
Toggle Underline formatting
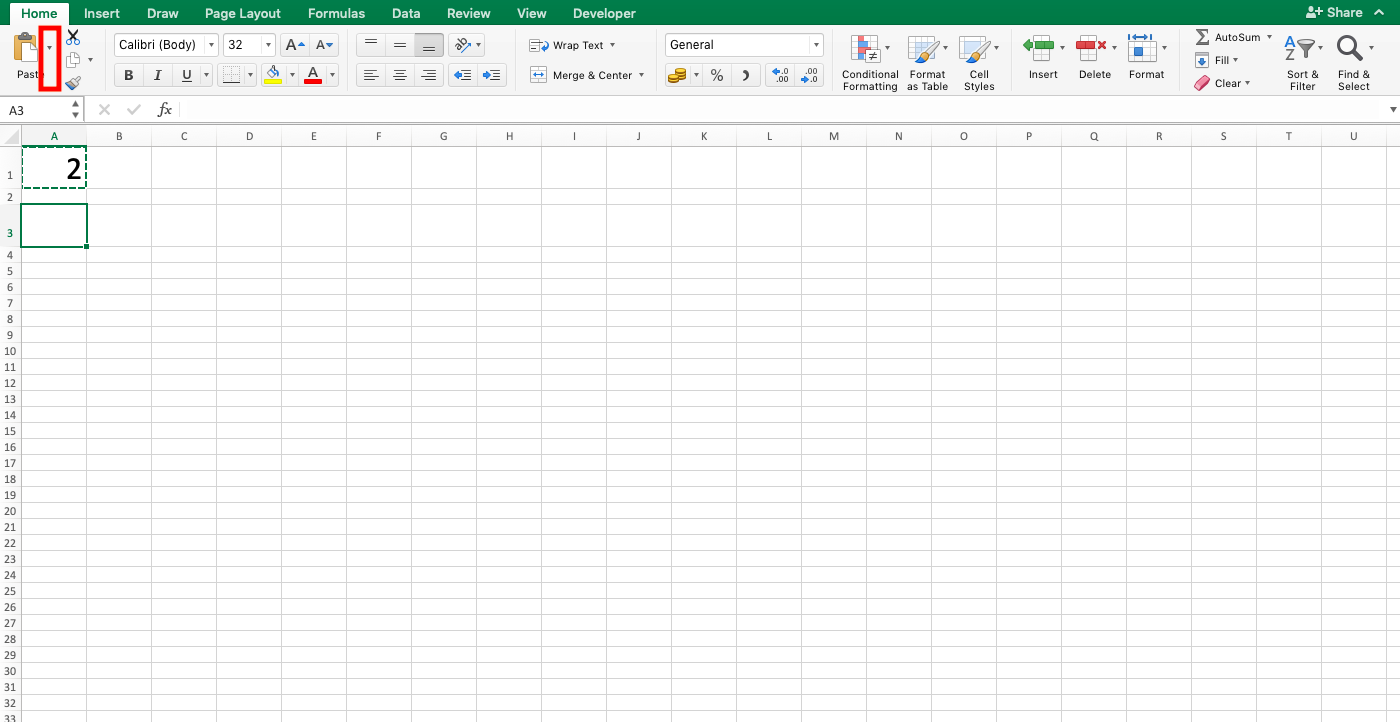[x=186, y=75]
